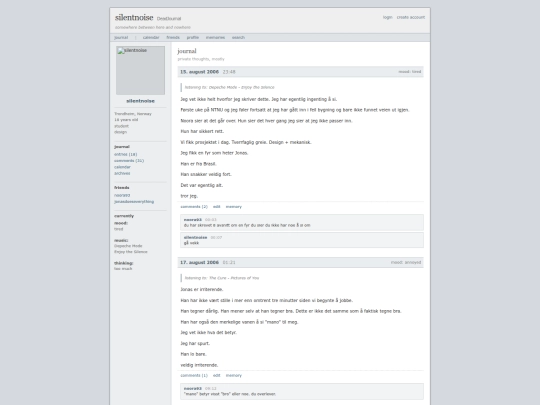540x405 pixels.
Task: Click edit under the 17. august entry
Action: coord(217,375)
